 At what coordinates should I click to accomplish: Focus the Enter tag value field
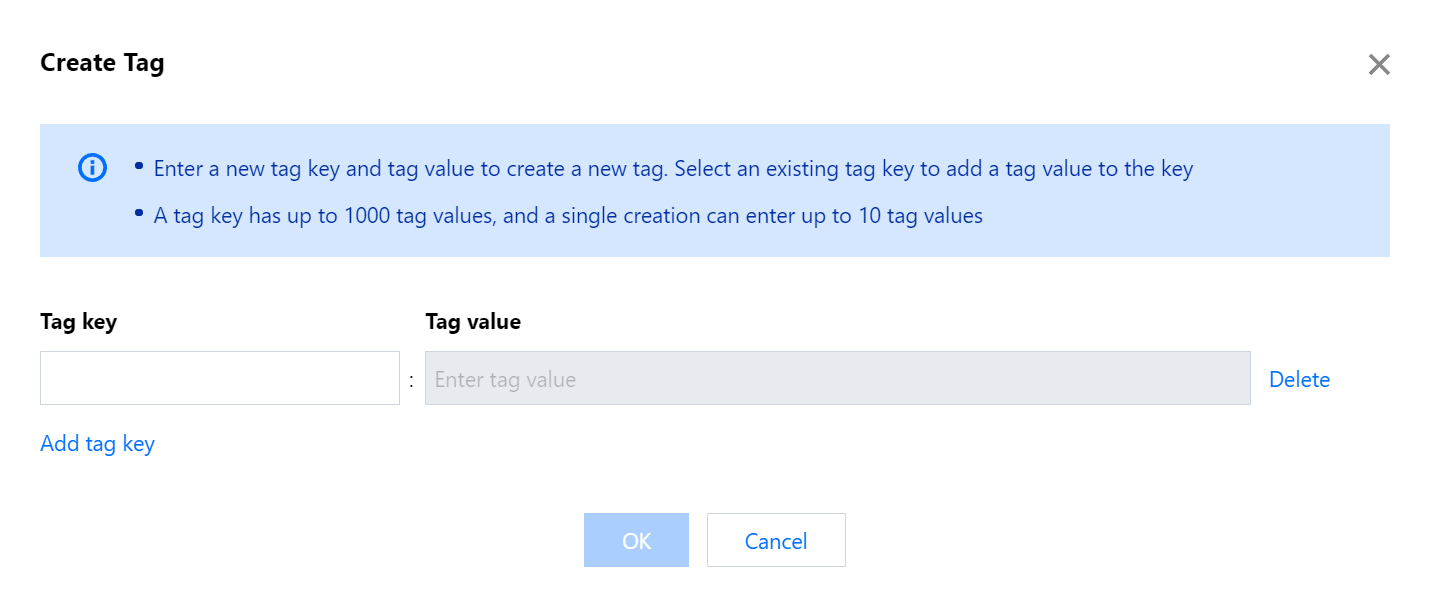click(x=837, y=378)
